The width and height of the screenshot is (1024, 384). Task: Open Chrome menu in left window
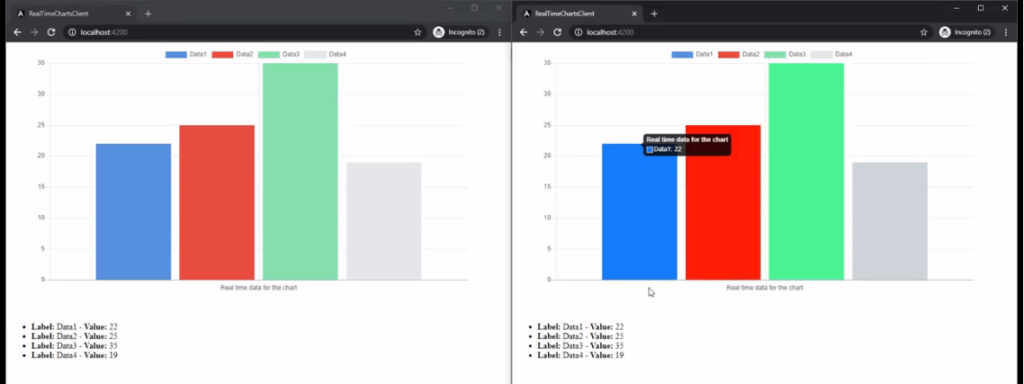point(500,32)
